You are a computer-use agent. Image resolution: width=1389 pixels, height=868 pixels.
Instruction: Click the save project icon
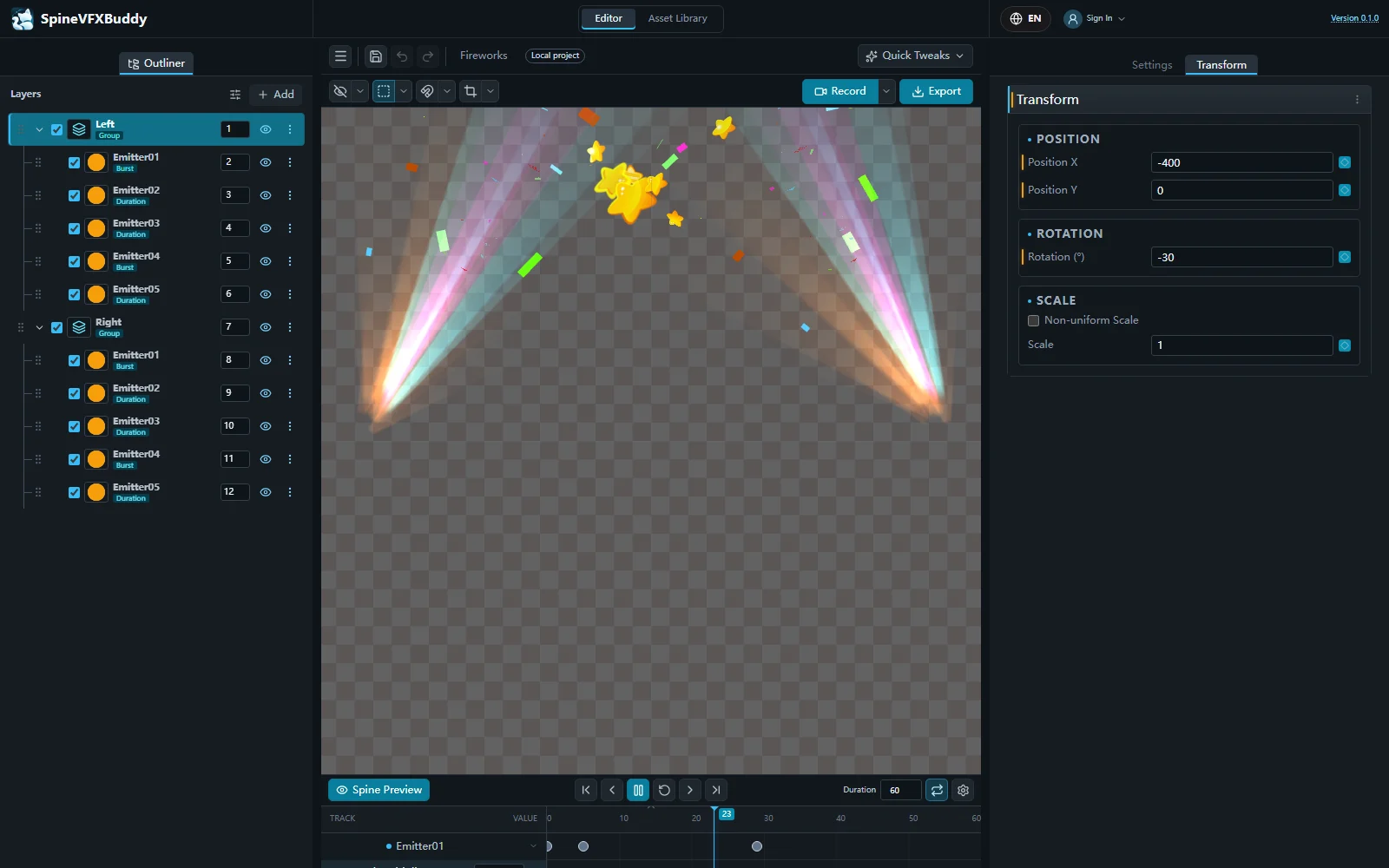376,56
